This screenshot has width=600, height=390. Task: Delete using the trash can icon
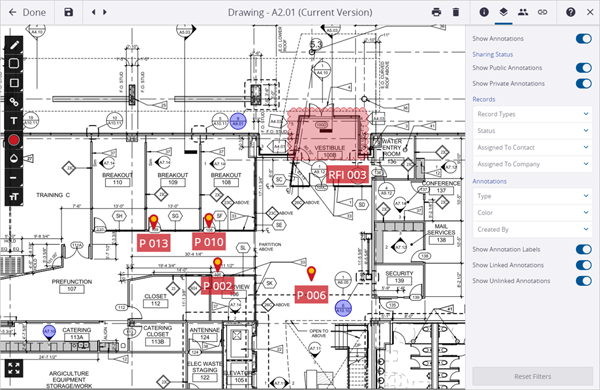pos(456,12)
